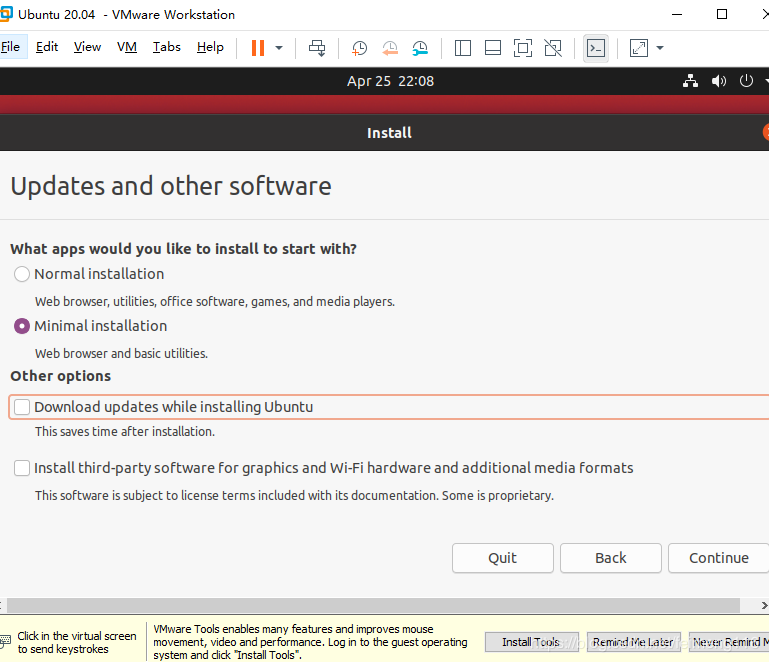The width and height of the screenshot is (769, 662).
Task: Open the dropdown arrow beside Pause
Action: tap(279, 48)
